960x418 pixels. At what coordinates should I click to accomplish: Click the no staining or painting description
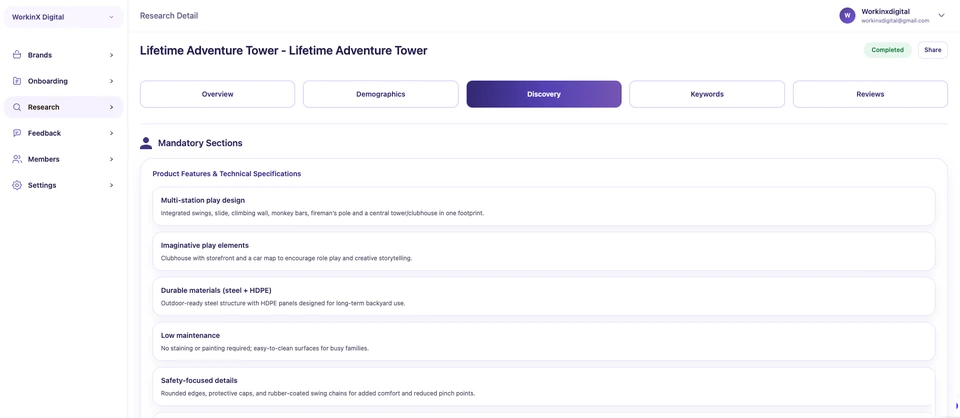point(264,349)
